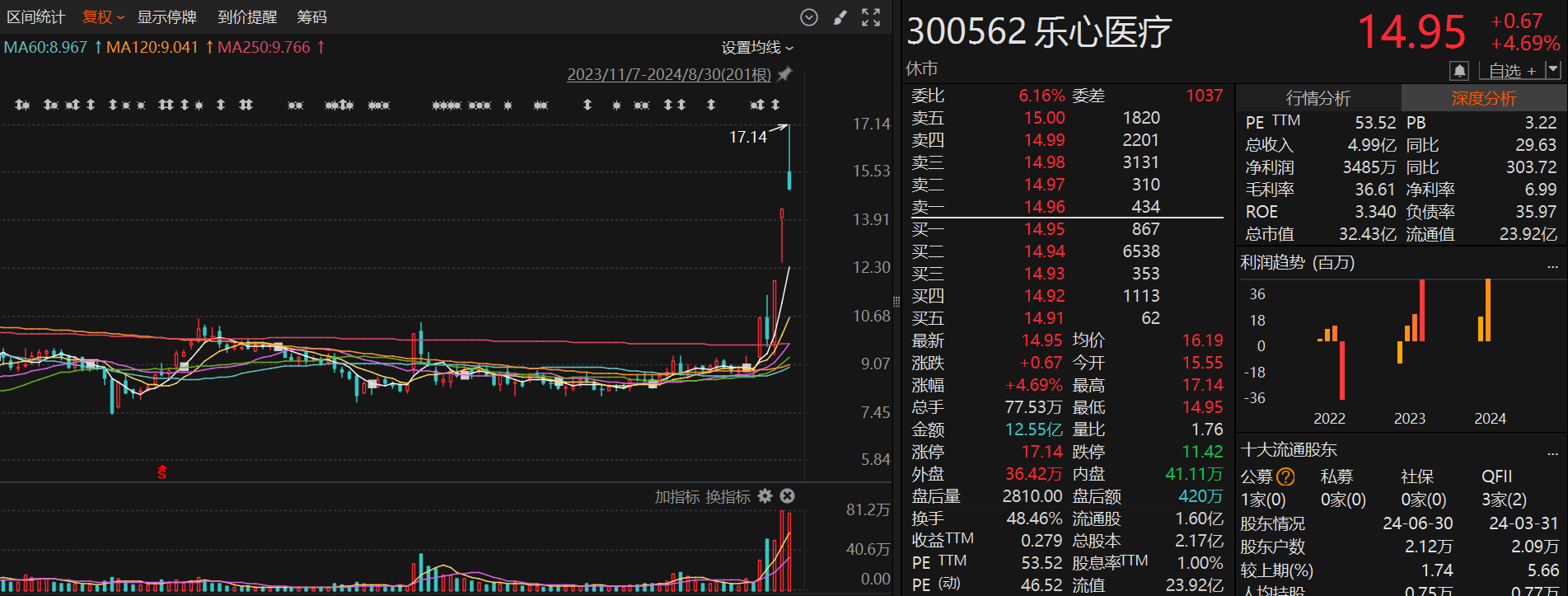Click the 2023 label in profit trend chart

(1410, 419)
